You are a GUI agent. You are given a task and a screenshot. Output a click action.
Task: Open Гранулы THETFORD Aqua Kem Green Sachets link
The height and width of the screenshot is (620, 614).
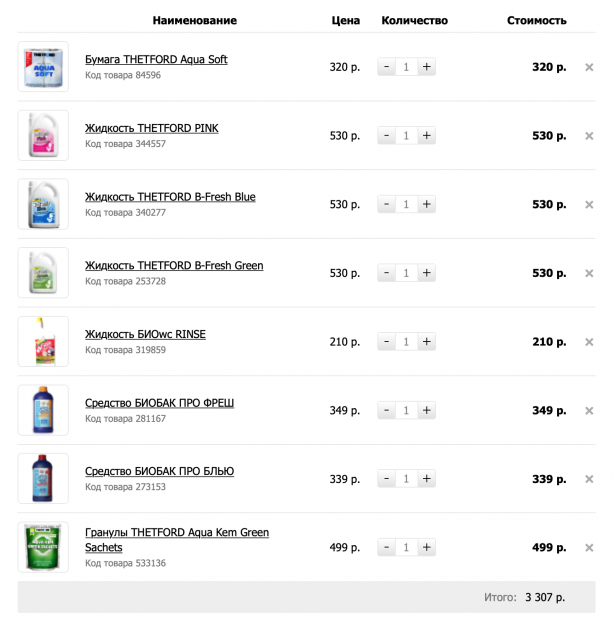(x=177, y=540)
